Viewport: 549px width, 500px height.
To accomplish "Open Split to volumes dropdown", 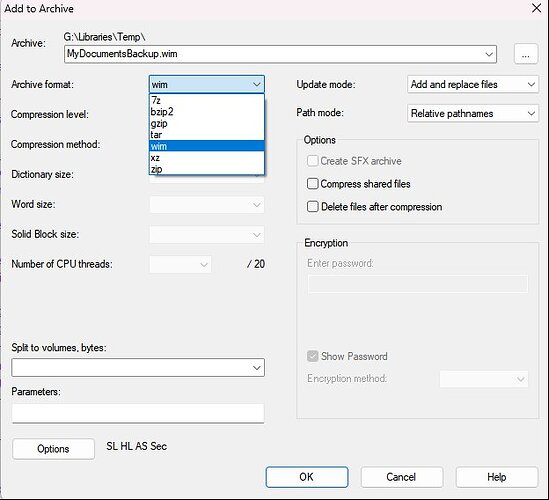I will 138,368.
